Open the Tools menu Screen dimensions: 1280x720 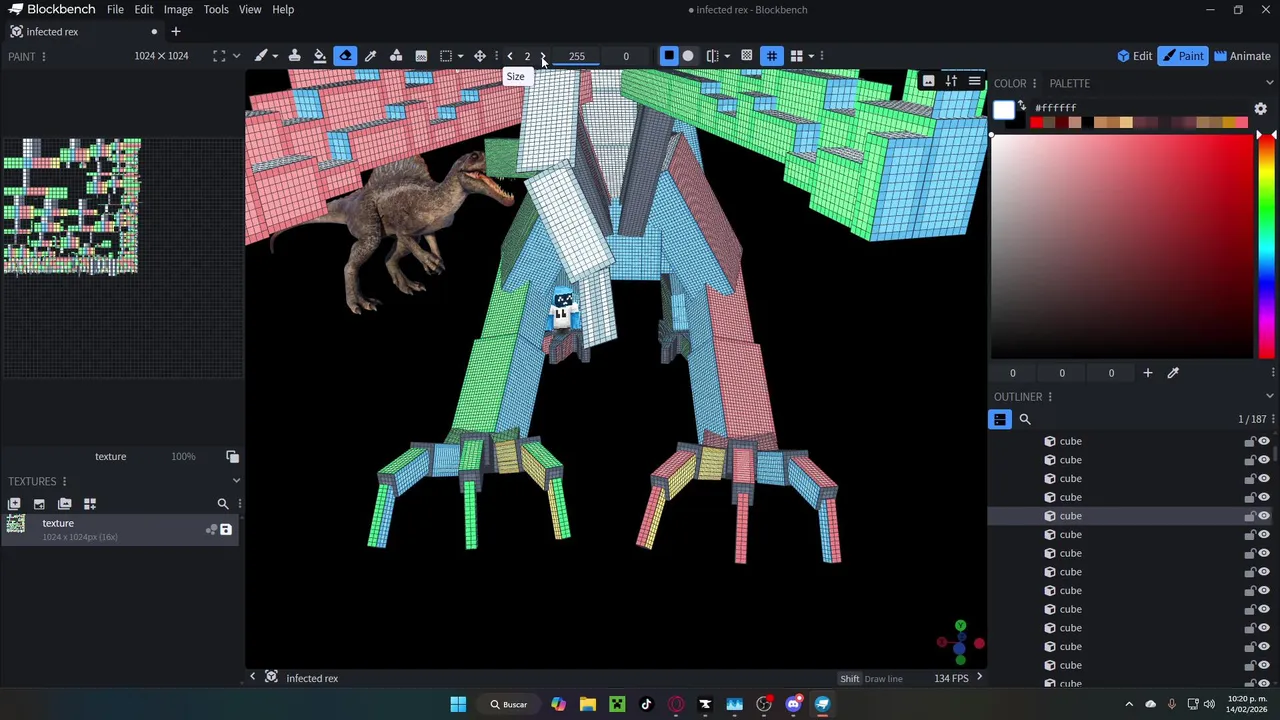coord(216,10)
